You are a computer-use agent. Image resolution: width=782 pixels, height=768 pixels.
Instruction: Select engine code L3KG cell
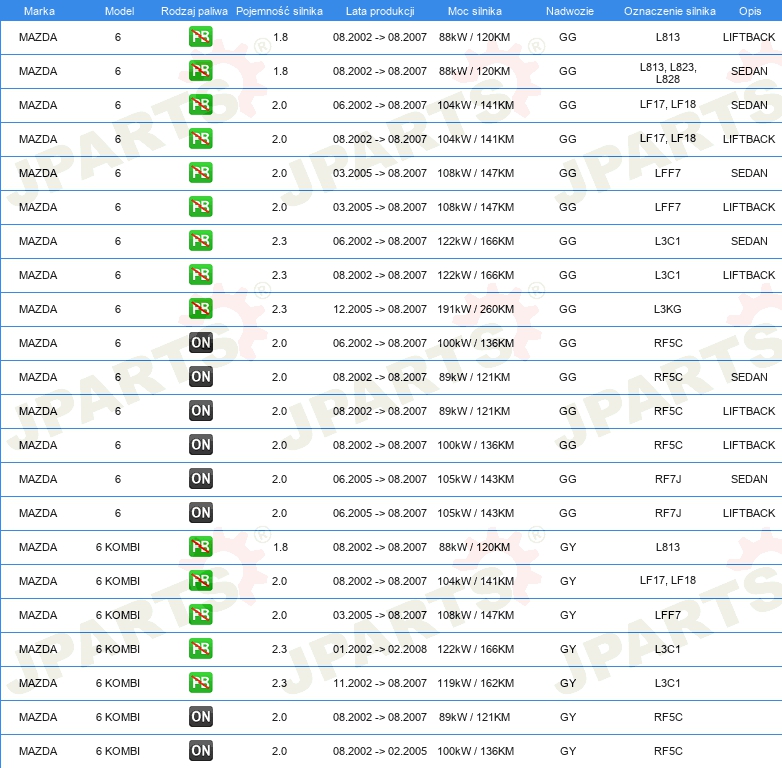pos(667,309)
